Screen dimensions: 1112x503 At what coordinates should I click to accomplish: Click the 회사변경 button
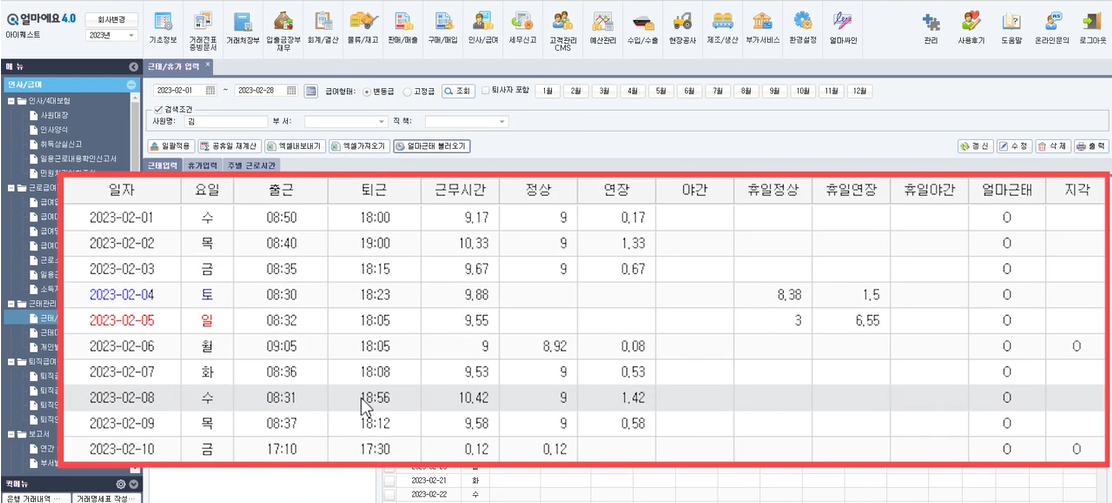click(x=111, y=19)
